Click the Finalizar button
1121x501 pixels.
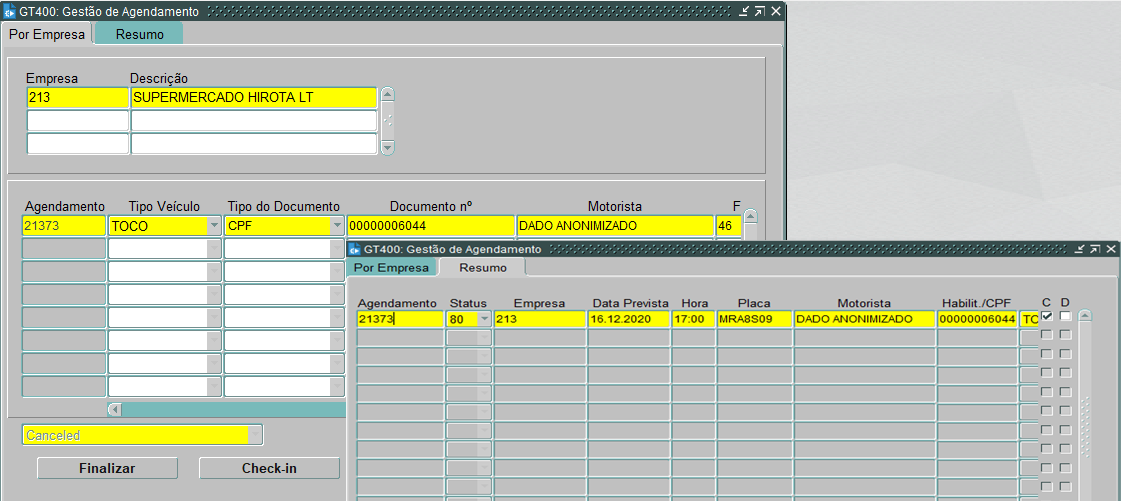coord(107,468)
